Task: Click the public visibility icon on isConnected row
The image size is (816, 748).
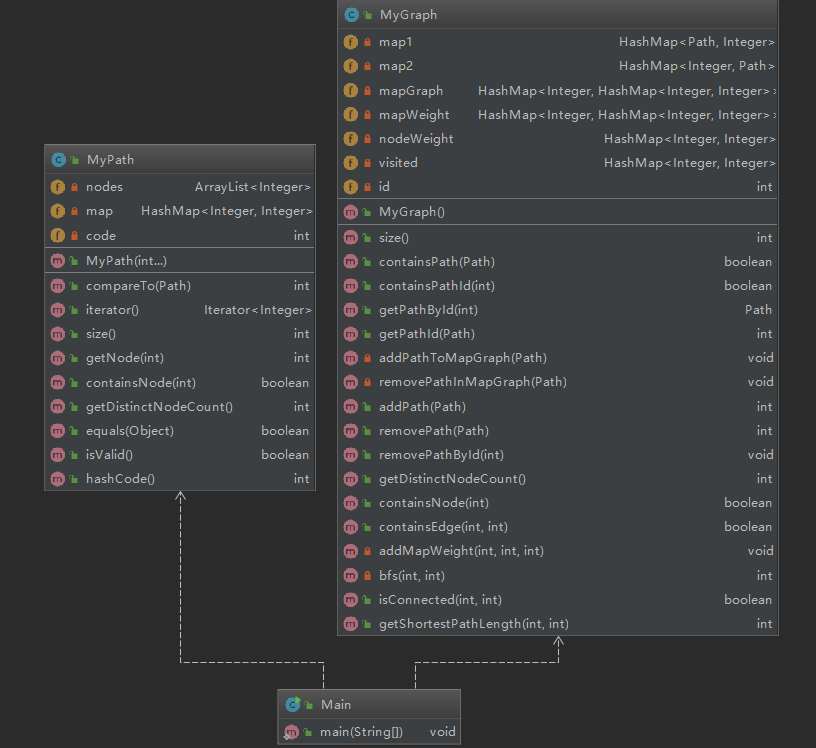Action: 367,600
